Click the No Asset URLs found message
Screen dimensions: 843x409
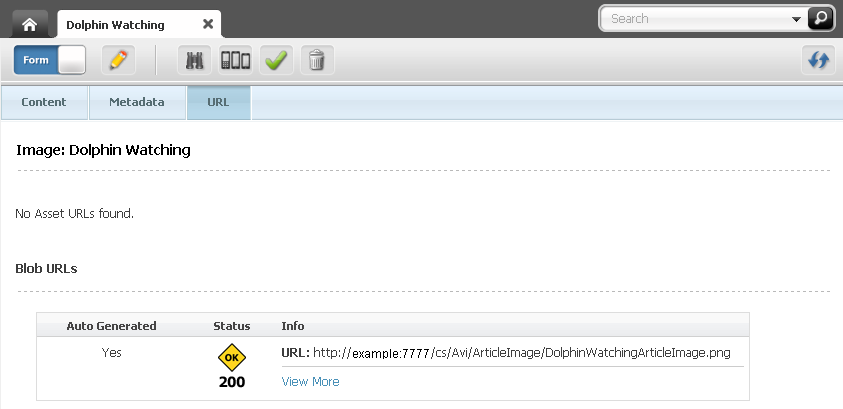click(x=74, y=213)
